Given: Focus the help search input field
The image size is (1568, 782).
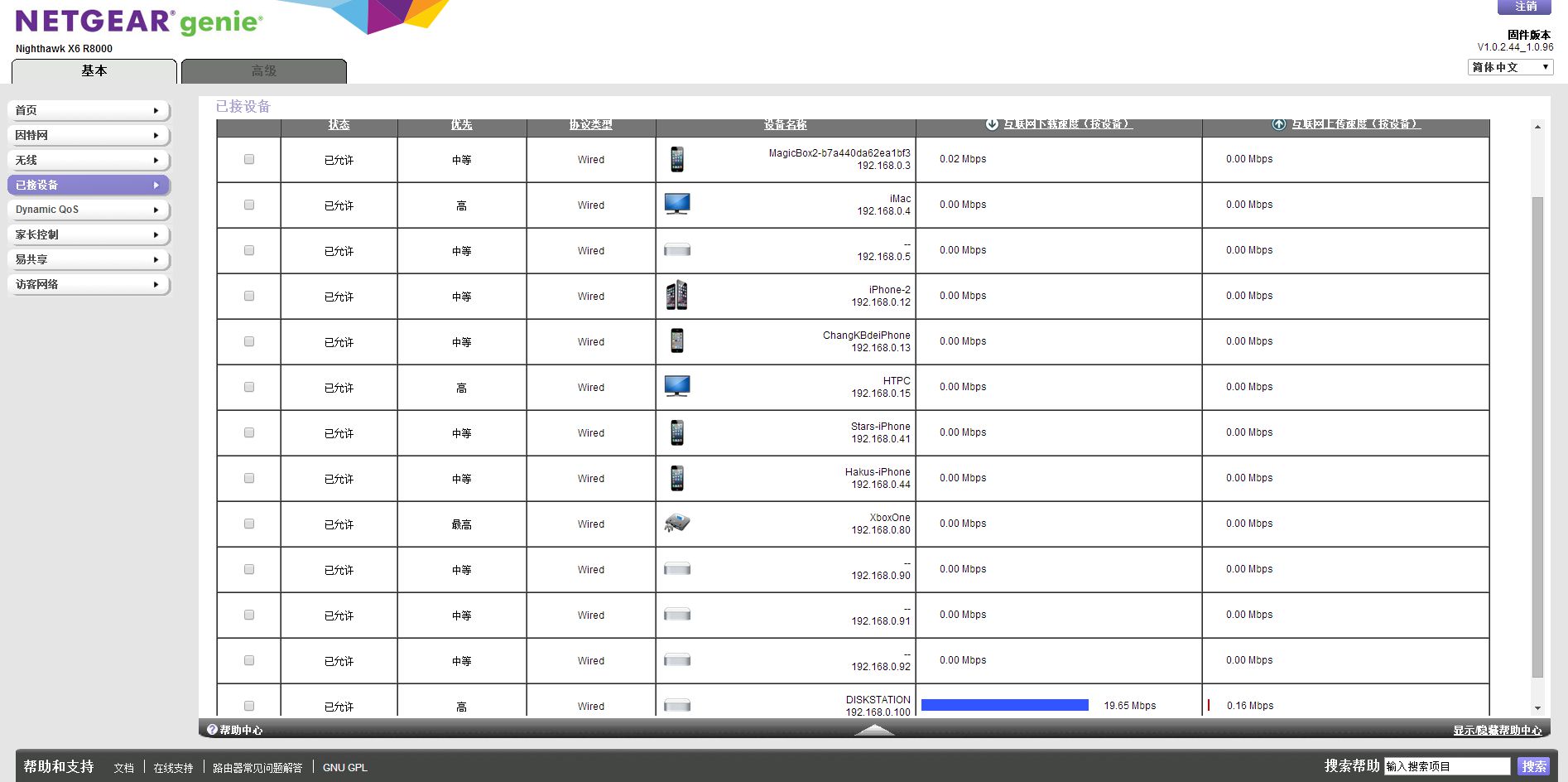Looking at the screenshot, I should (x=1447, y=766).
